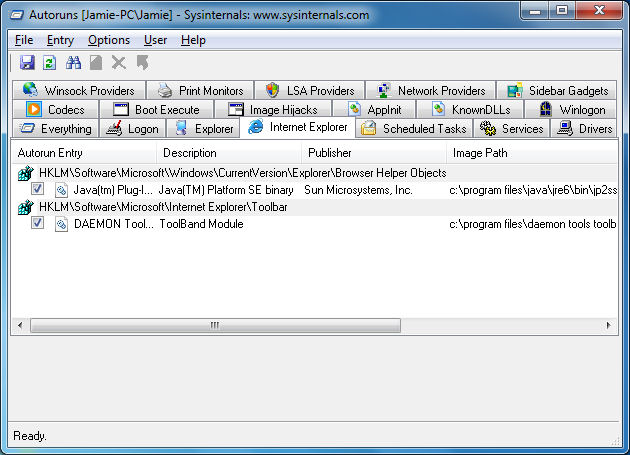Viewport: 630px width, 455px height.
Task: Open the Help menu
Action: [x=193, y=40]
